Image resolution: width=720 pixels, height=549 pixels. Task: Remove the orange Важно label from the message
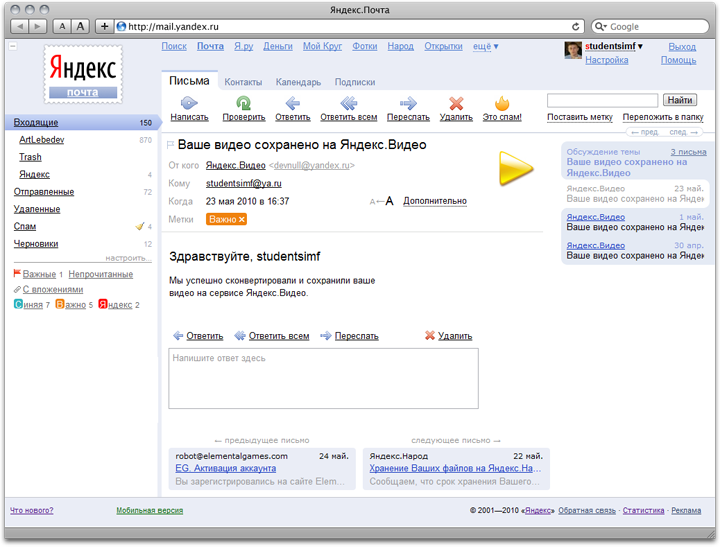[242, 219]
